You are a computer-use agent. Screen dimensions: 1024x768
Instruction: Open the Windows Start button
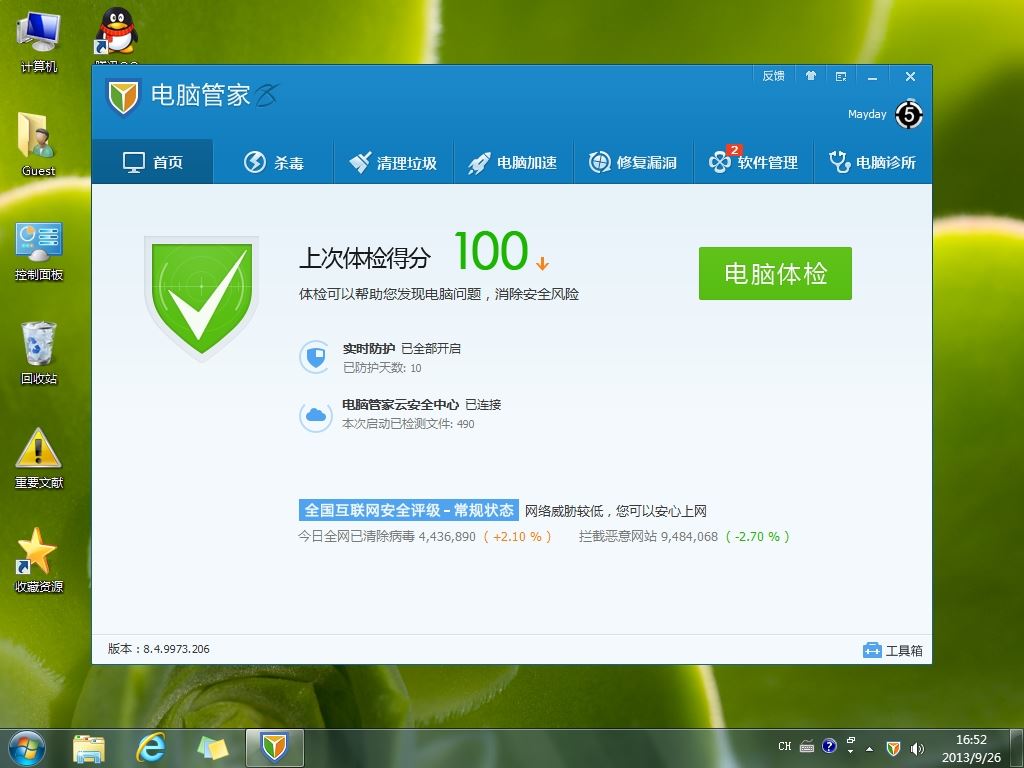pyautogui.click(x=27, y=748)
